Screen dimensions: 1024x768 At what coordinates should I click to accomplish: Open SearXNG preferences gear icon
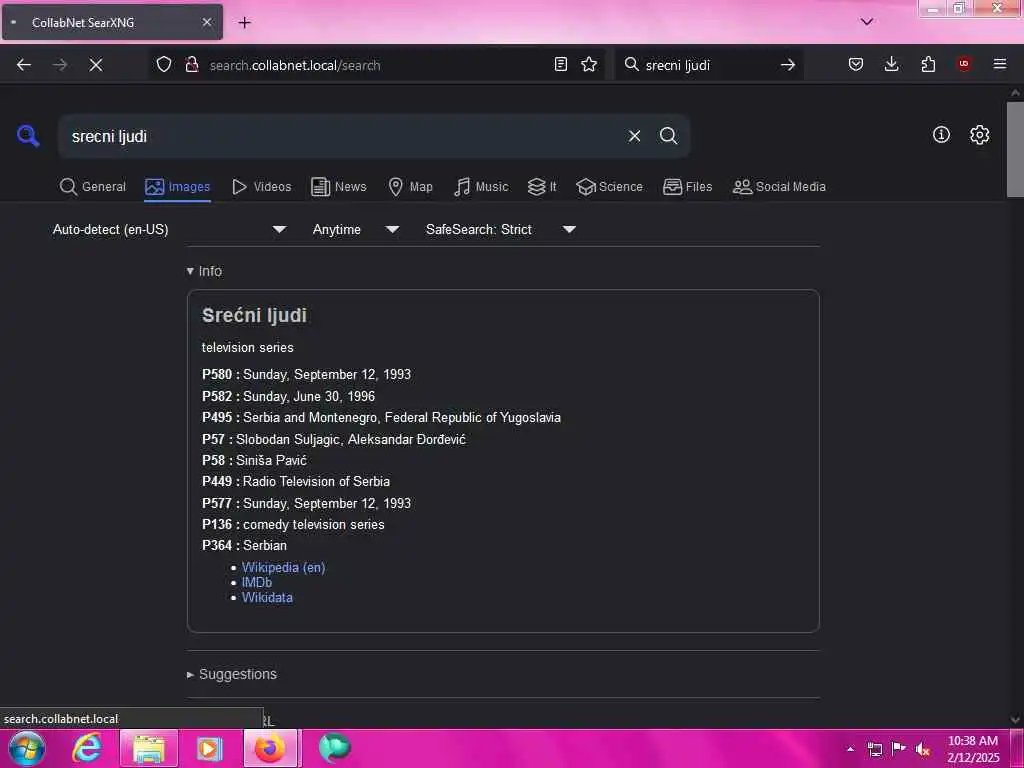pyautogui.click(x=979, y=135)
